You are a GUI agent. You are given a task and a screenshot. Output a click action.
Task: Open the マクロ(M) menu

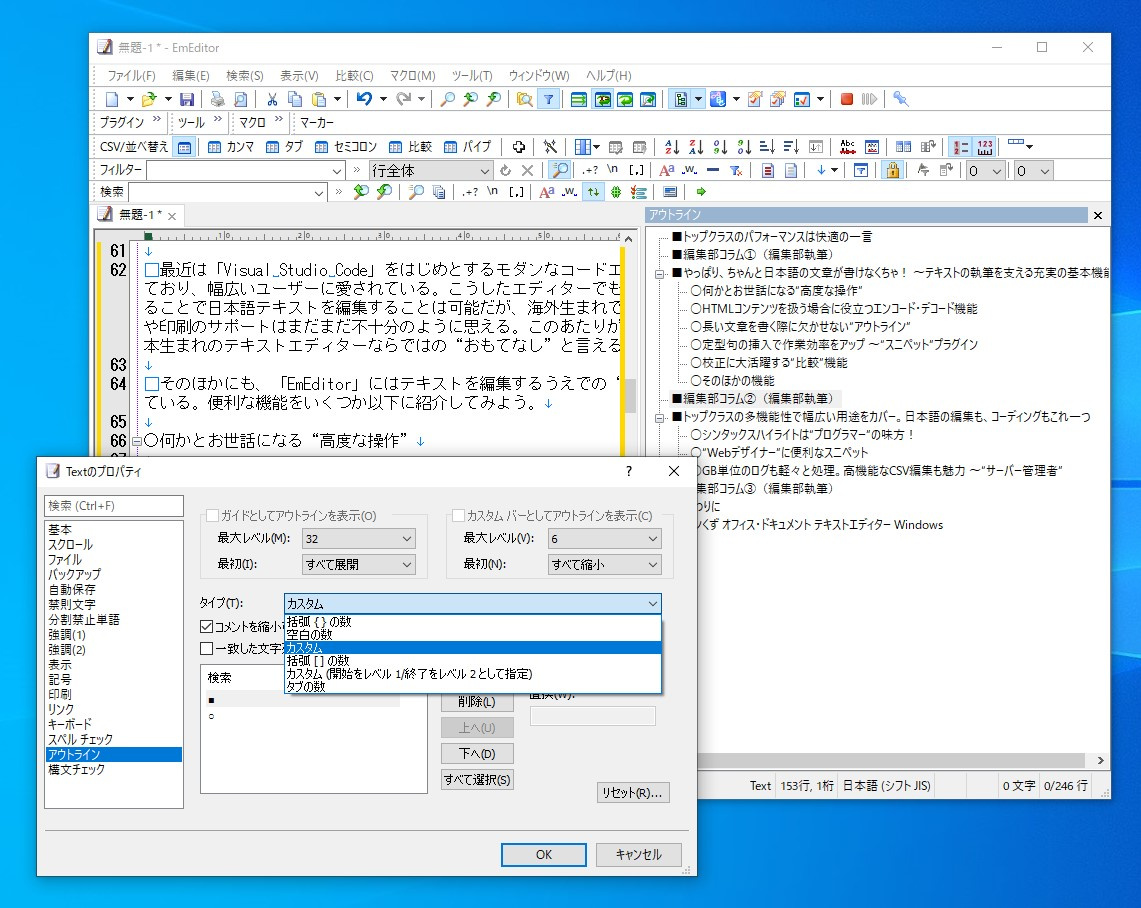click(409, 76)
